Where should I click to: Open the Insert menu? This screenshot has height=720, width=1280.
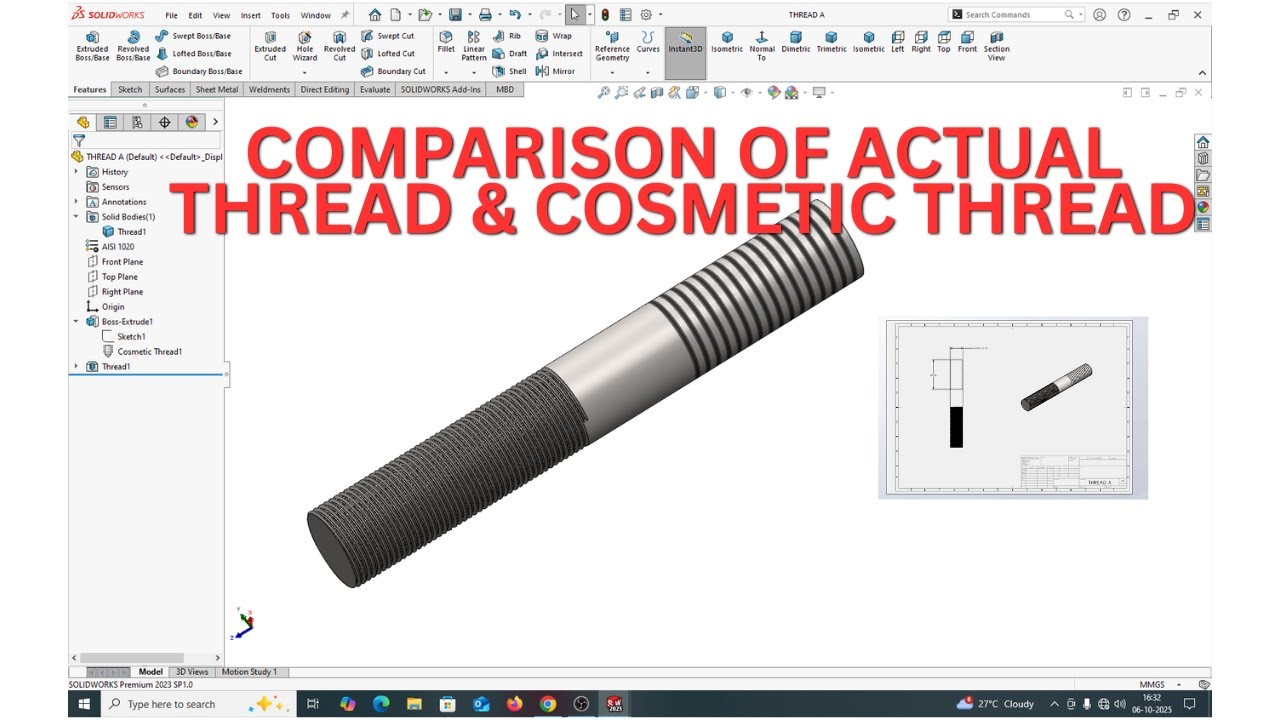(x=251, y=16)
